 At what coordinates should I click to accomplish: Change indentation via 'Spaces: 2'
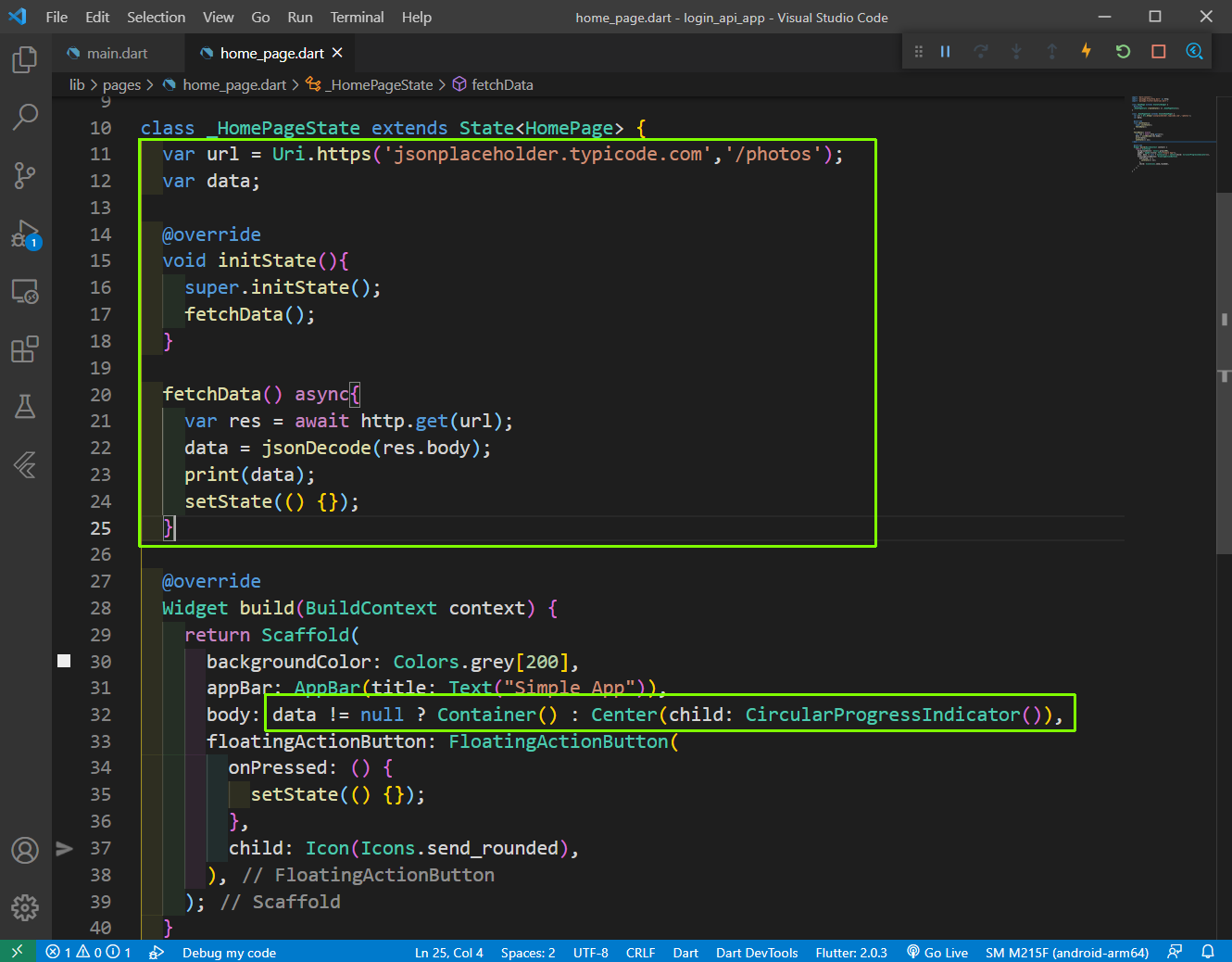(x=528, y=952)
